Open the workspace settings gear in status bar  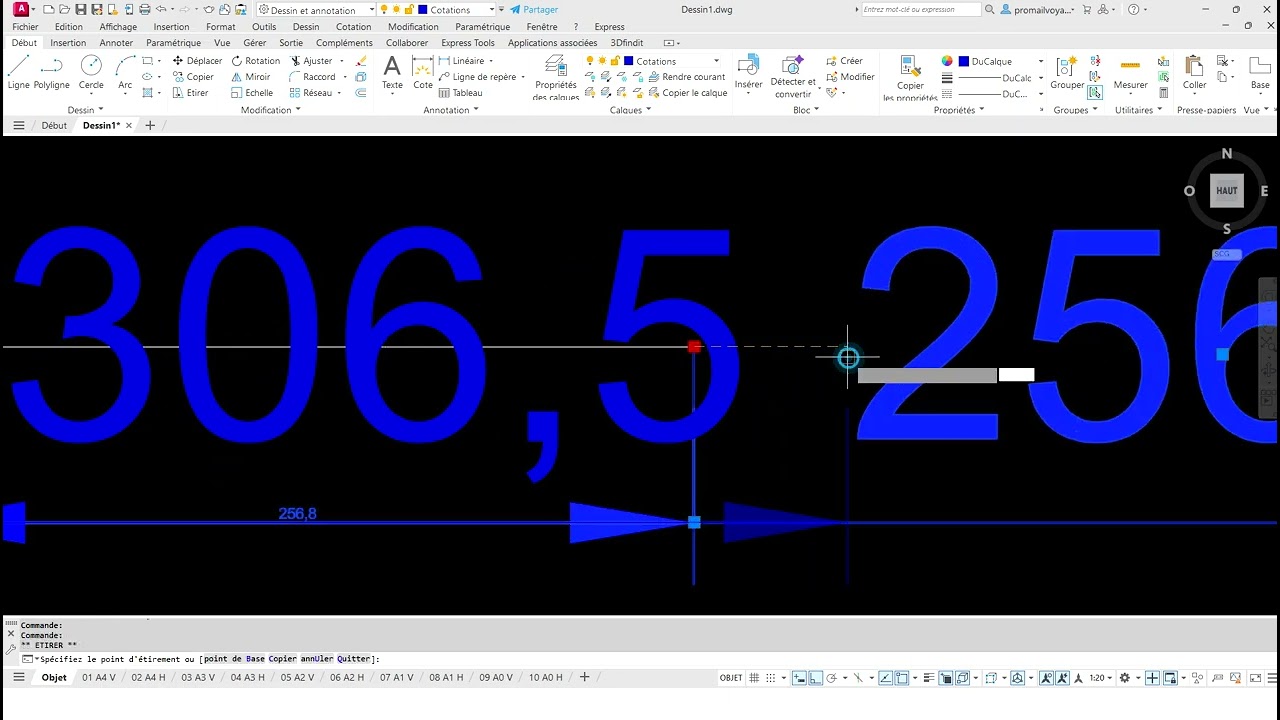click(x=1124, y=678)
